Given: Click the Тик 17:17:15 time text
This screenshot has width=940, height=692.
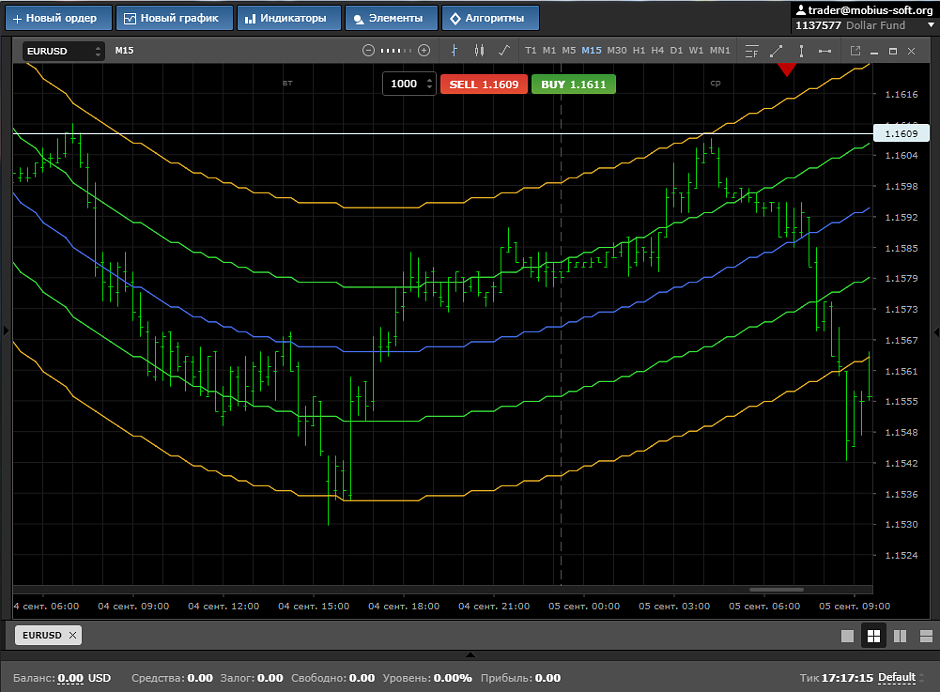Looking at the screenshot, I should pyautogui.click(x=836, y=678).
